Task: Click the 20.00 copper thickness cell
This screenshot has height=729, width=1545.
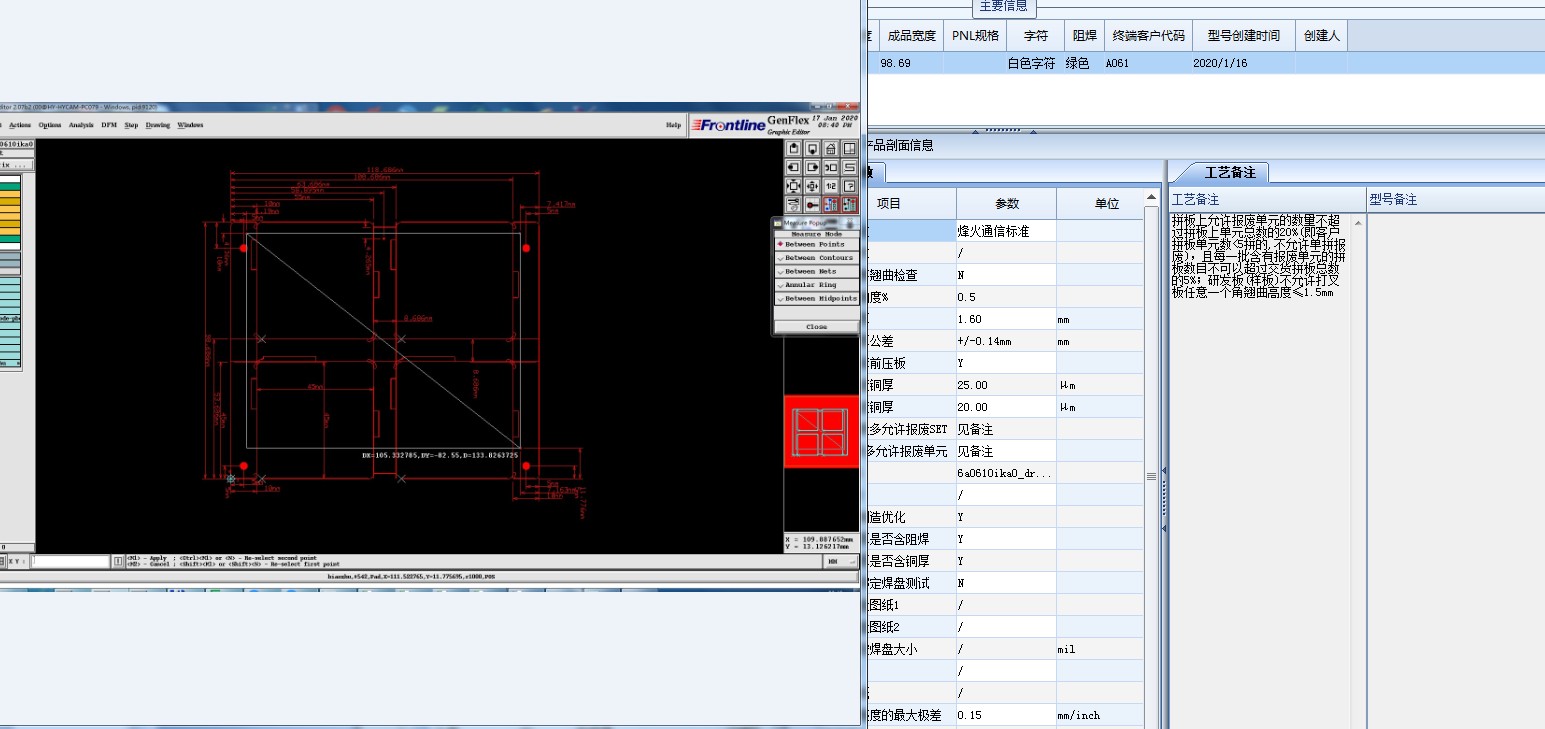Action: (1006, 407)
